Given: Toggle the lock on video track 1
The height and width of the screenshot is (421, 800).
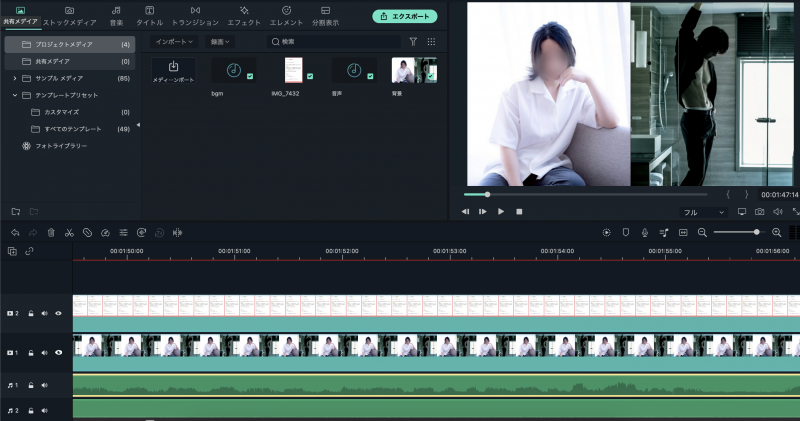Looking at the screenshot, I should coord(31,352).
